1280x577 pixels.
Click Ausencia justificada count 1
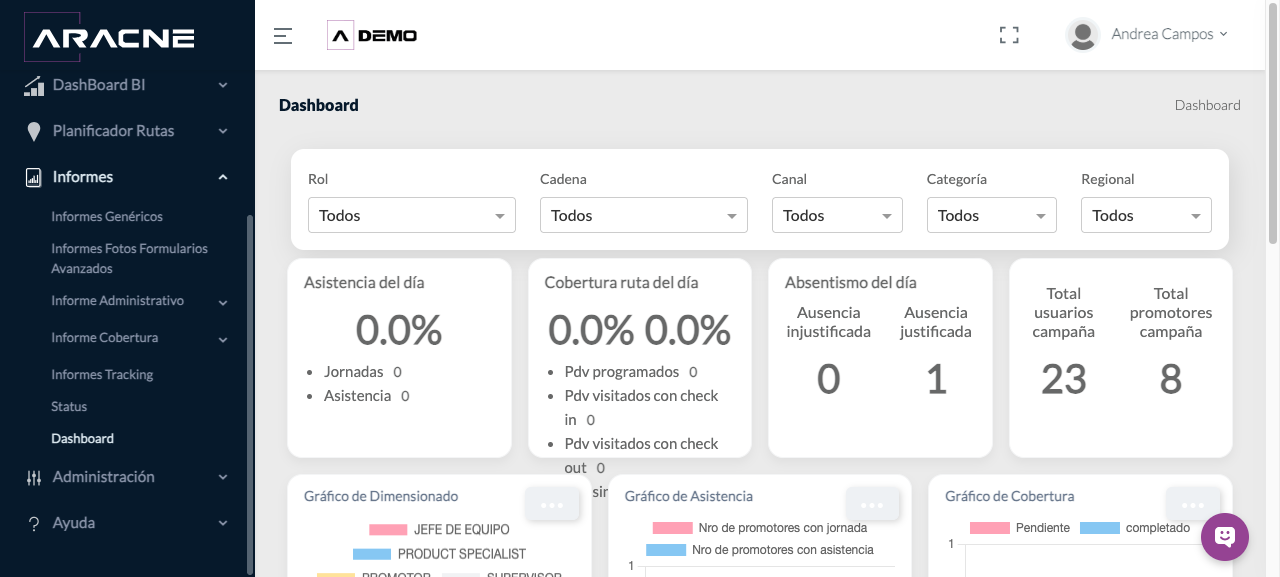pos(936,380)
